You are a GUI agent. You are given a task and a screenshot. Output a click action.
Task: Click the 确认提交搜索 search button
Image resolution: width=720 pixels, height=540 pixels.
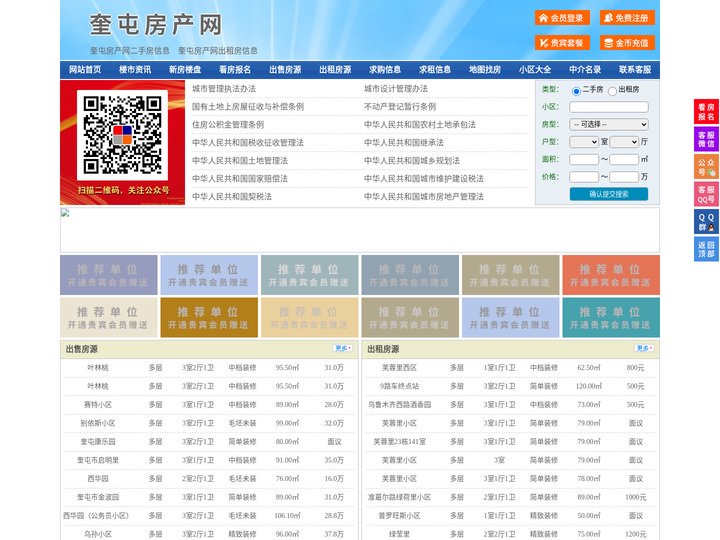click(x=609, y=194)
